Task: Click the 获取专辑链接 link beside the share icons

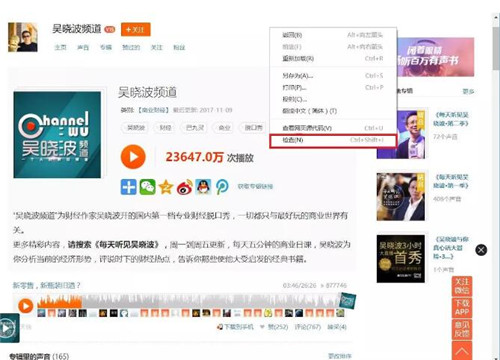Action: pyautogui.click(x=255, y=186)
